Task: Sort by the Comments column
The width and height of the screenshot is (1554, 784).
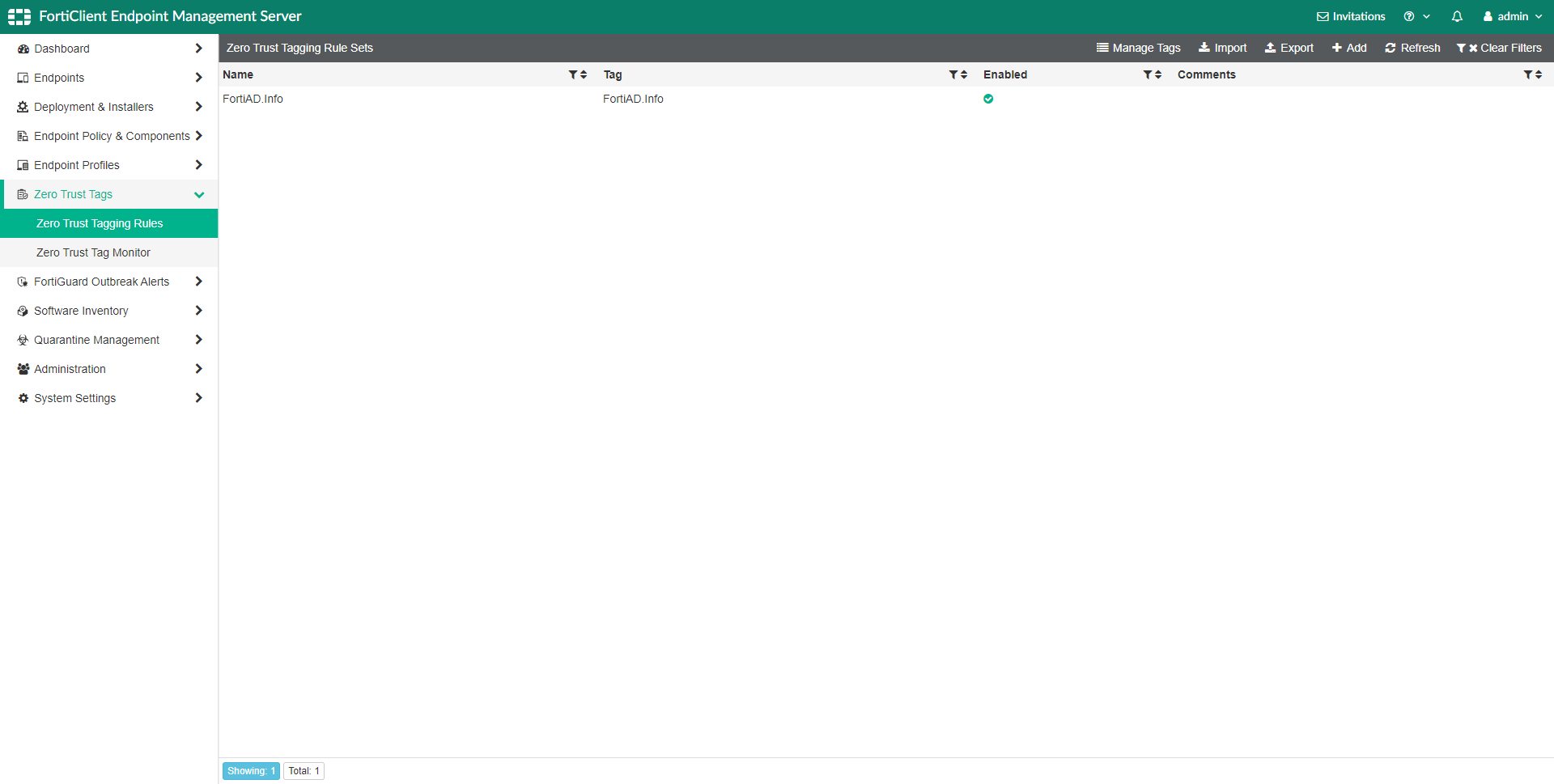Action: (x=1539, y=74)
